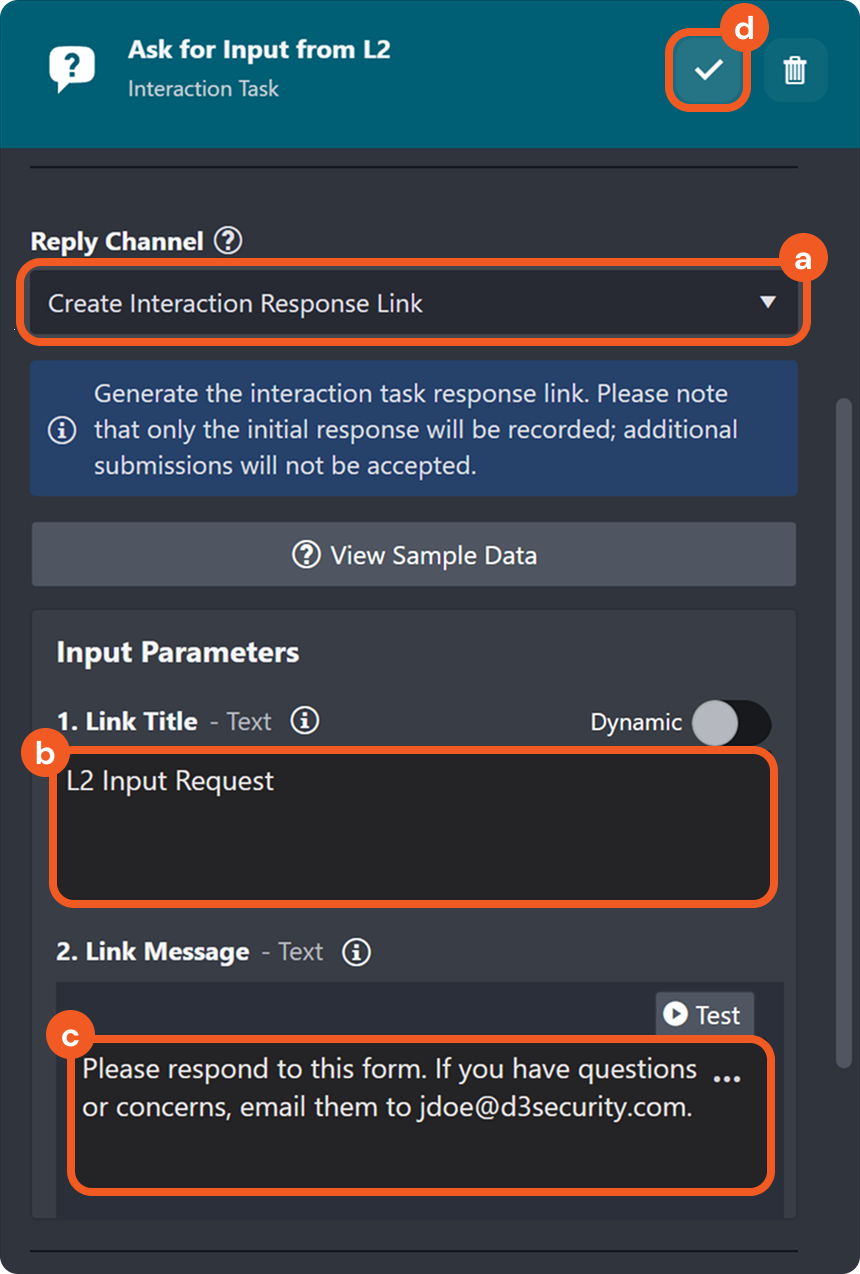Screen dimensions: 860x1274
Task: Delete the task using the trash icon
Action: tap(795, 70)
